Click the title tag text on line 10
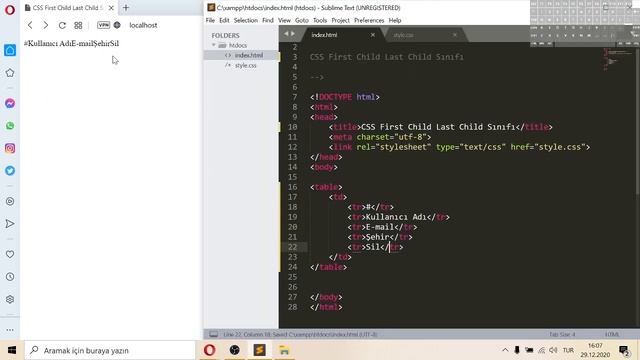This screenshot has width=640, height=360. 438,127
